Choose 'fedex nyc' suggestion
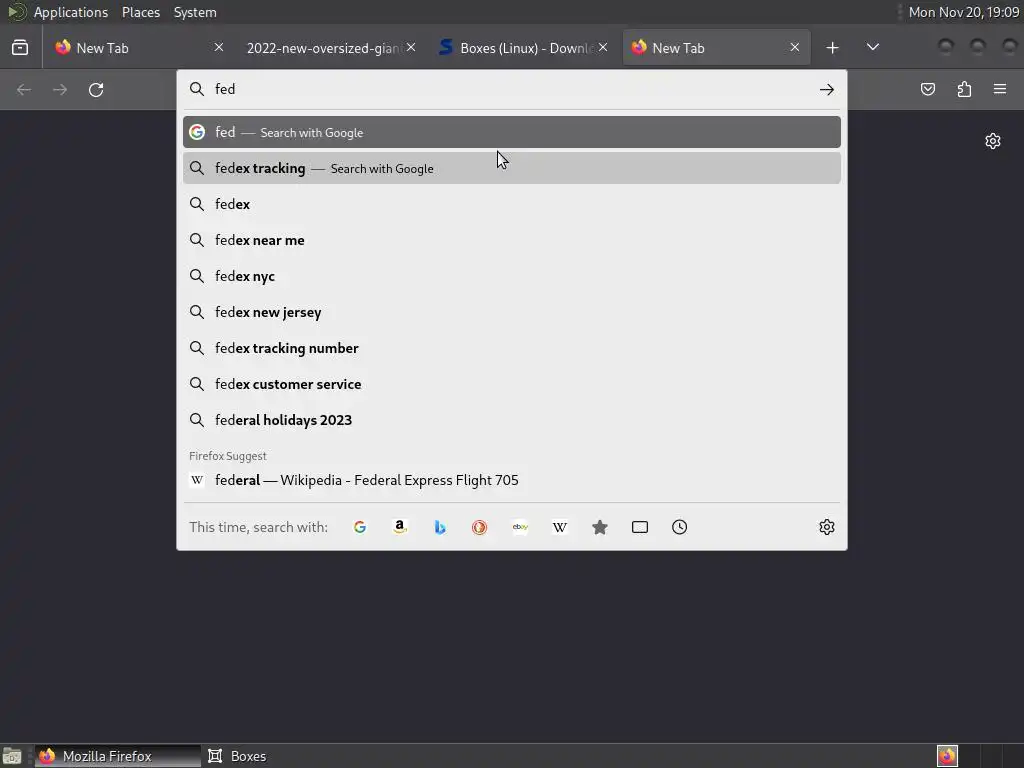 [x=512, y=276]
